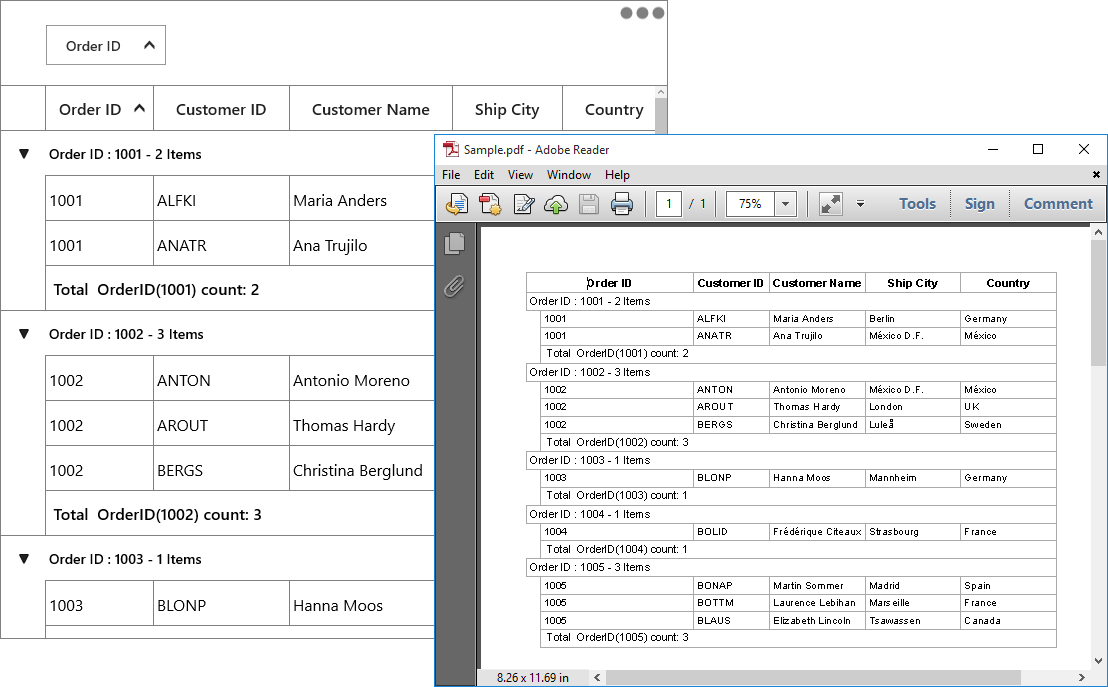Screen dimensions: 1108x687
Task: Open the Sign pane
Action: [x=979, y=204]
